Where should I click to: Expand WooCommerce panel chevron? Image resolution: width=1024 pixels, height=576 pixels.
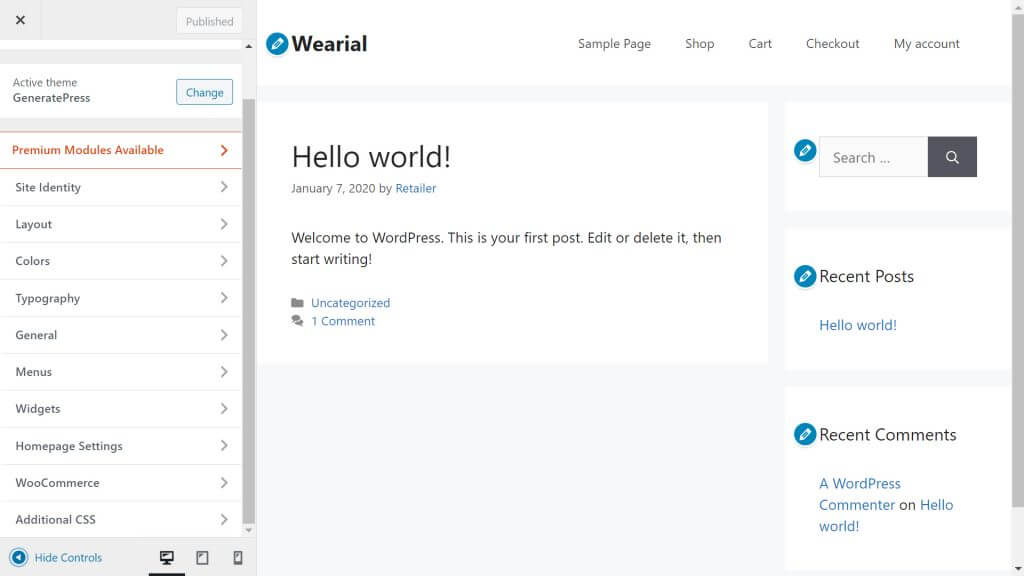(x=224, y=483)
